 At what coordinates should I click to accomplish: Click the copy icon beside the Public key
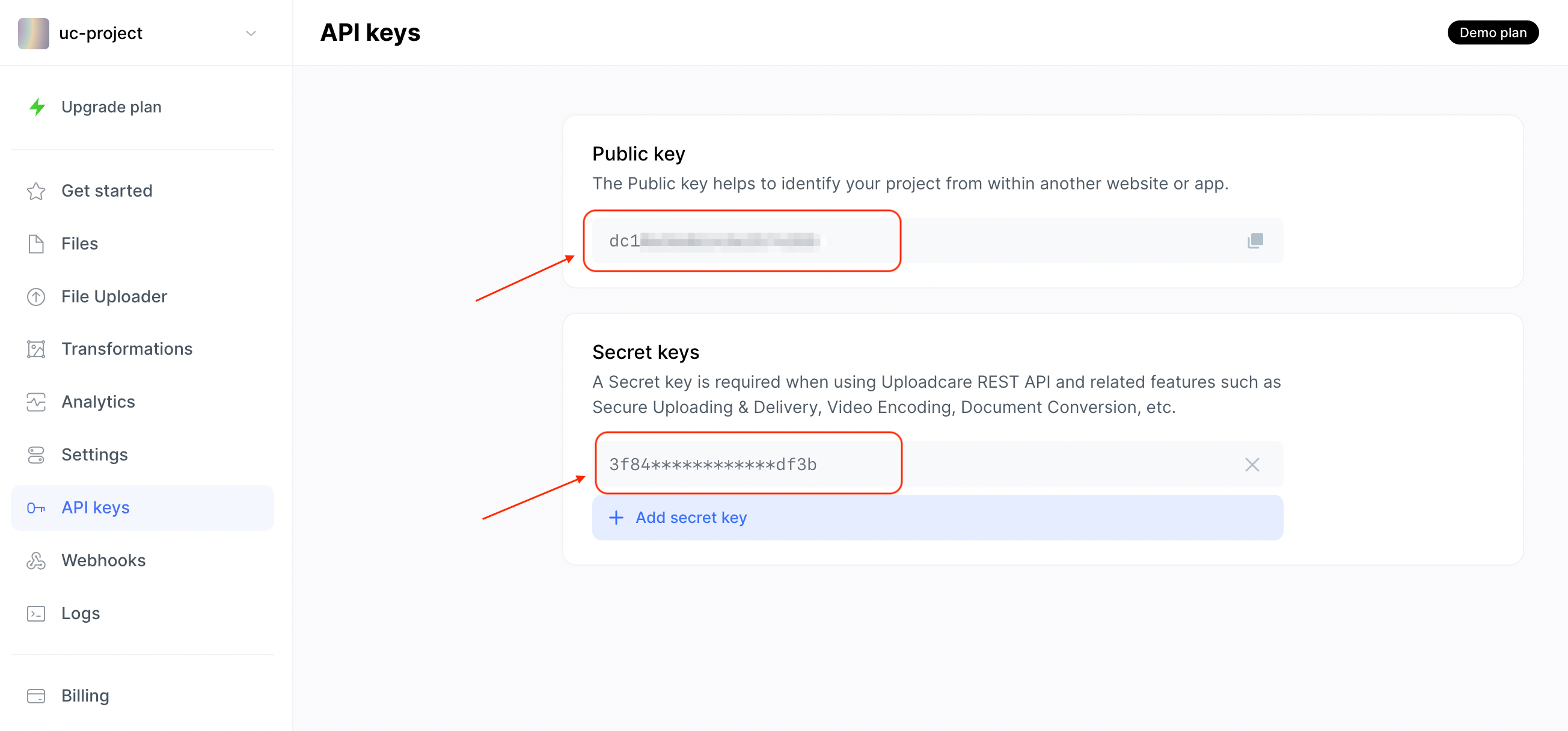[1255, 240]
